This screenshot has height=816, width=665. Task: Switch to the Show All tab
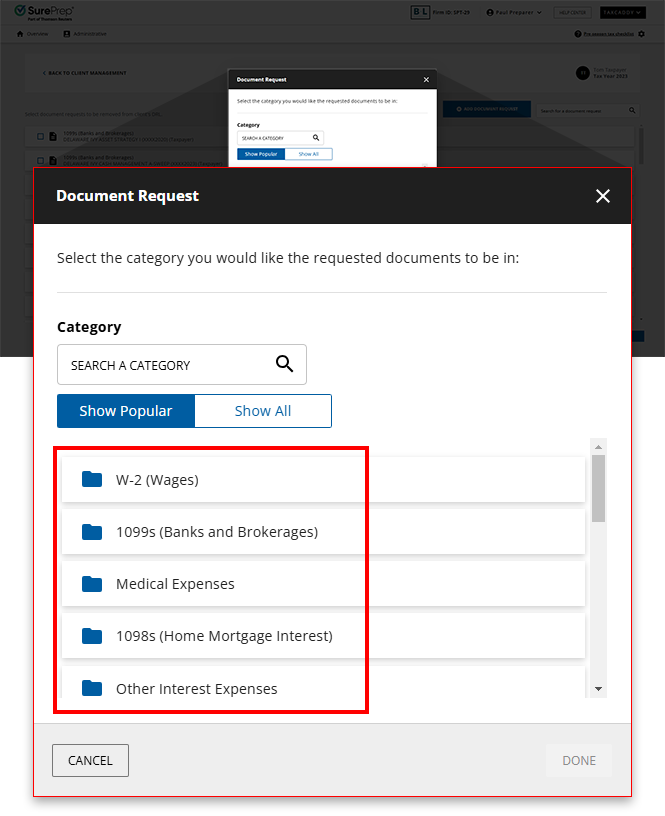pos(263,410)
